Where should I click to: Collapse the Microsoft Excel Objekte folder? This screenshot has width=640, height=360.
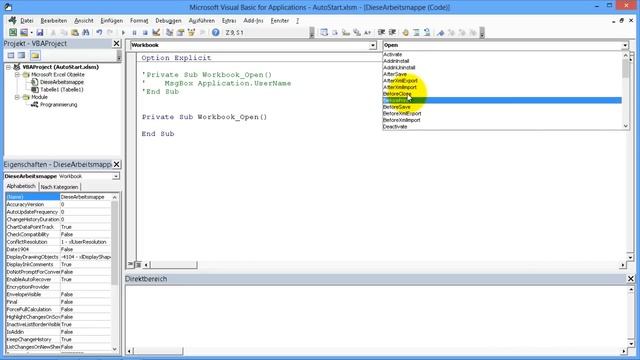click(x=17, y=75)
